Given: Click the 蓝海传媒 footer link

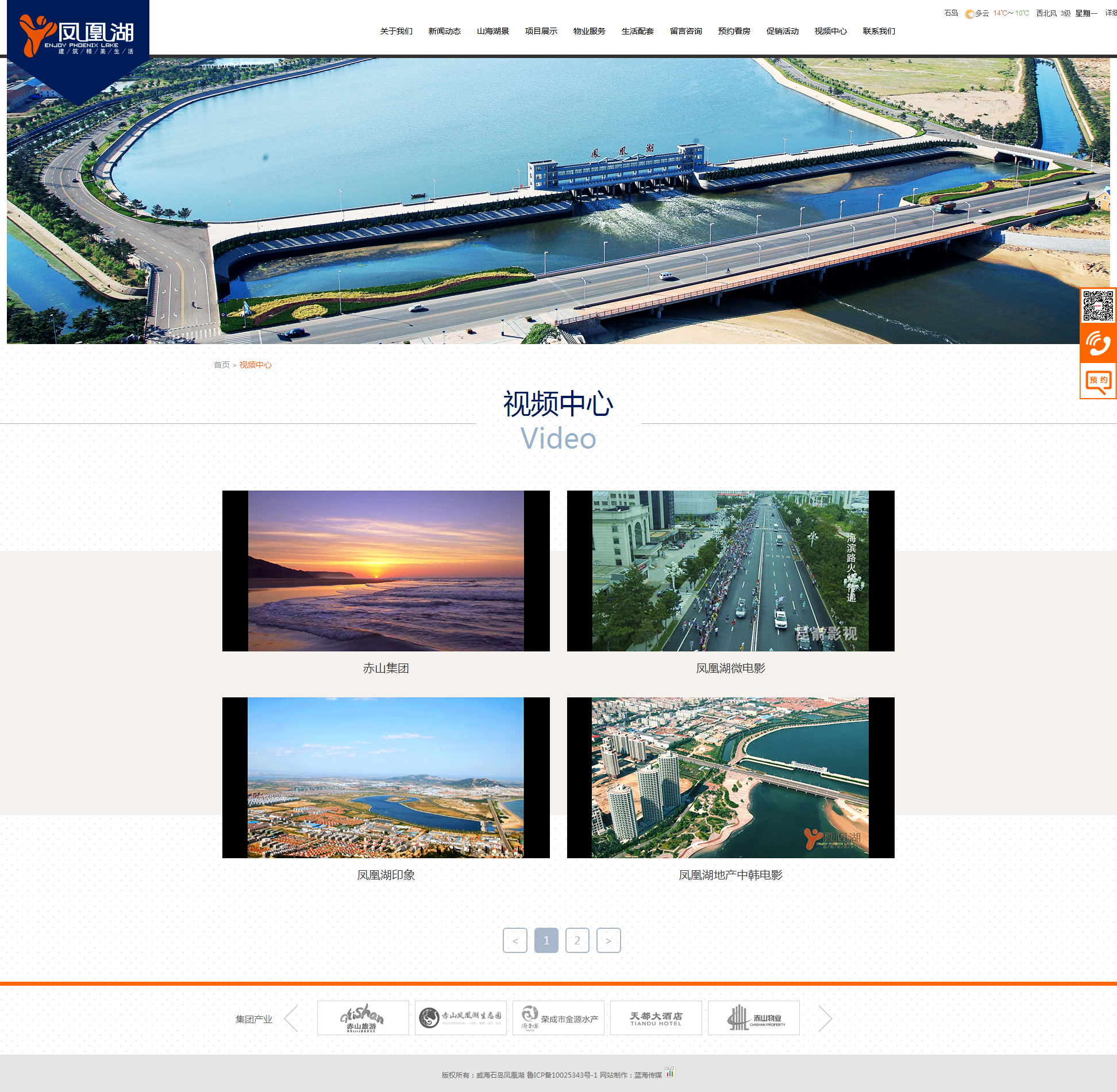Looking at the screenshot, I should pyautogui.click(x=648, y=1075).
